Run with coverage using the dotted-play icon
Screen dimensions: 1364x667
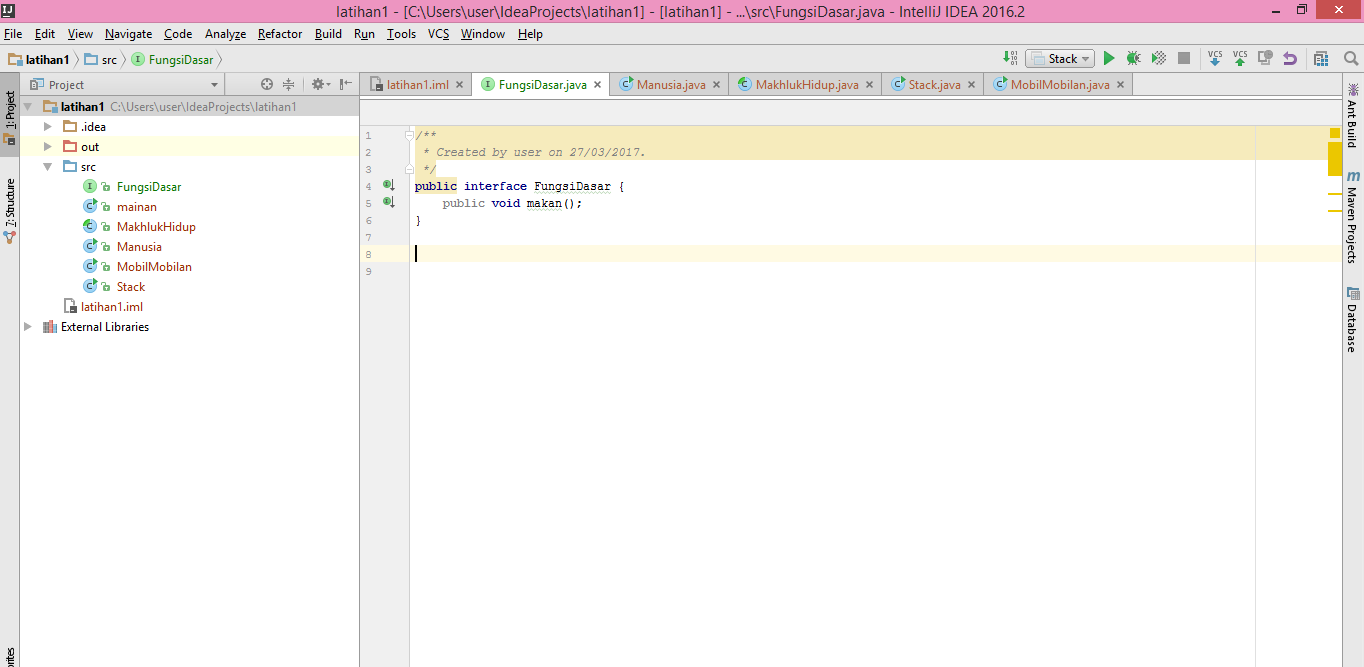tap(1158, 58)
